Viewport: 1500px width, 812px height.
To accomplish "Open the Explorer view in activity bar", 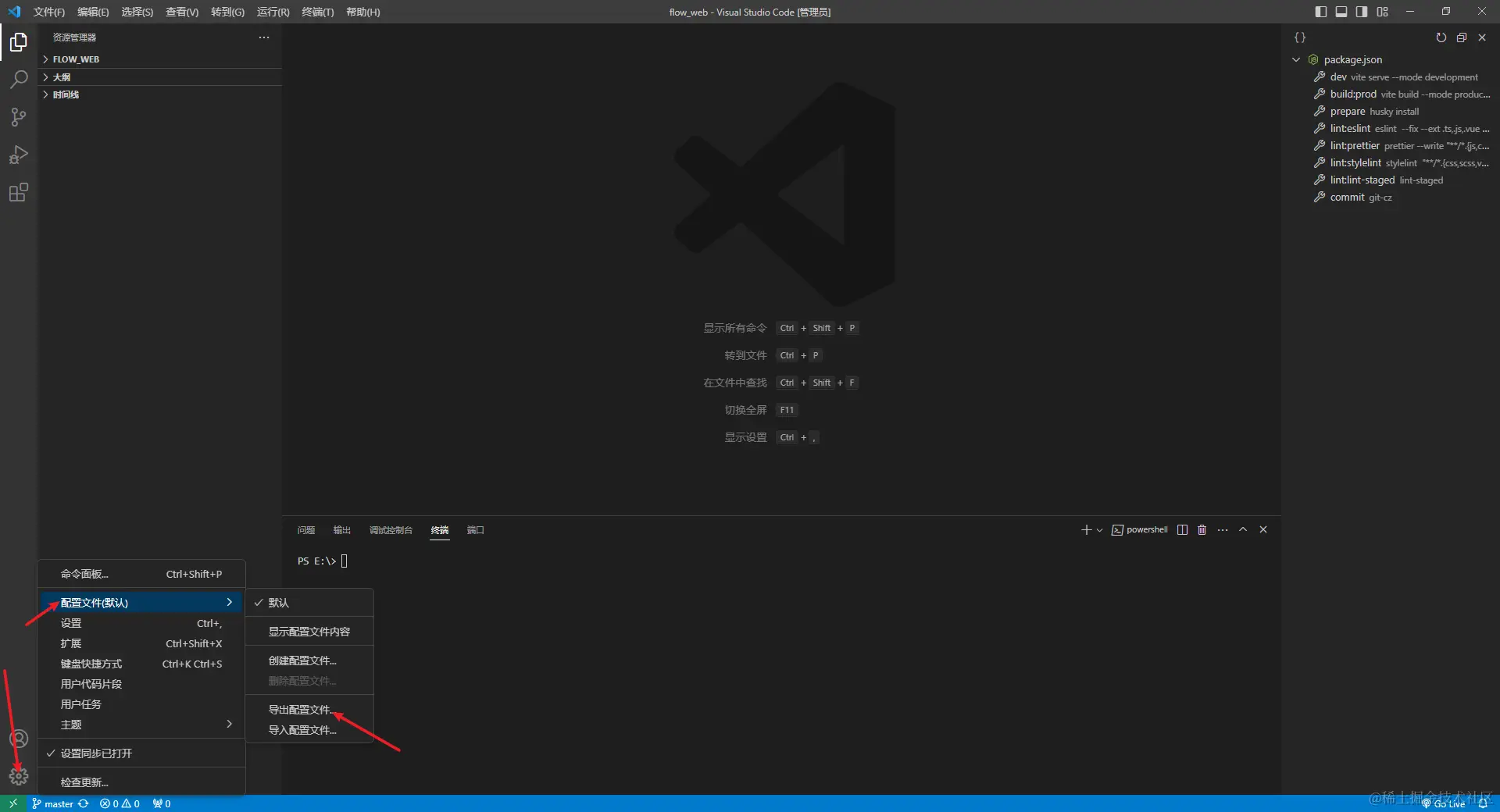I will (19, 42).
